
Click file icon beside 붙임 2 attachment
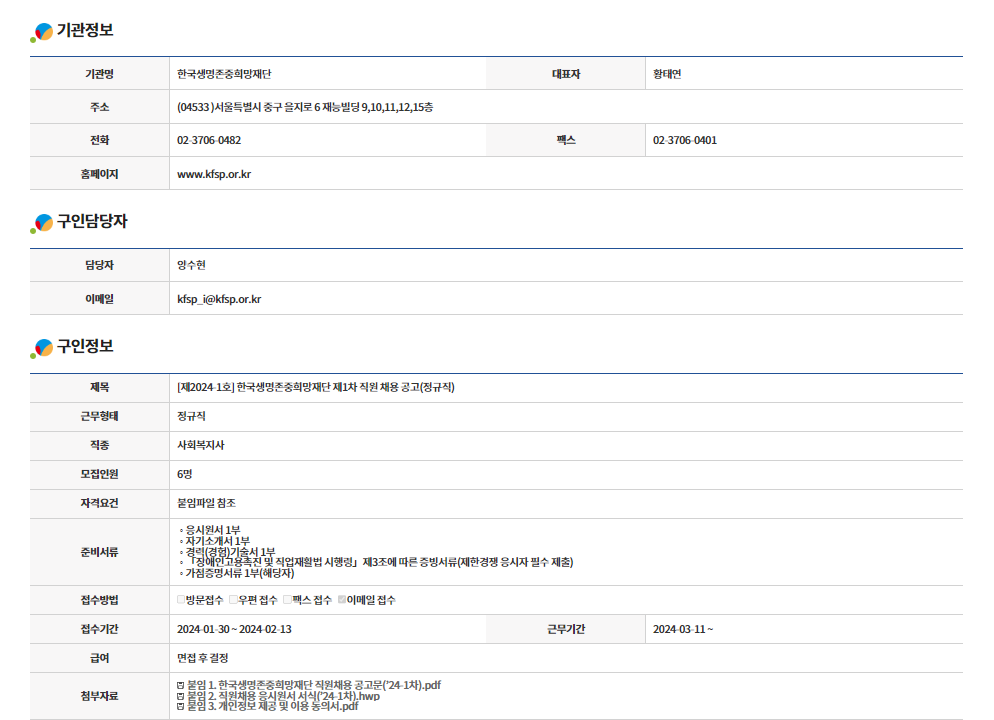tap(181, 696)
